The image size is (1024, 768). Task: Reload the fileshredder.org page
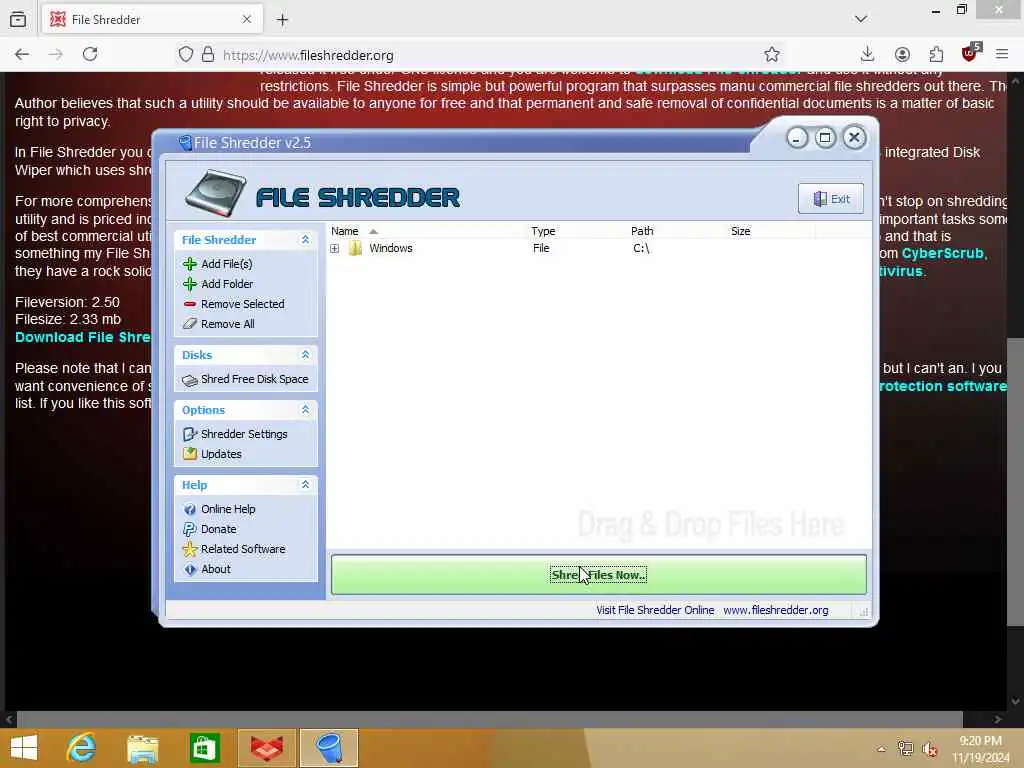pos(90,54)
